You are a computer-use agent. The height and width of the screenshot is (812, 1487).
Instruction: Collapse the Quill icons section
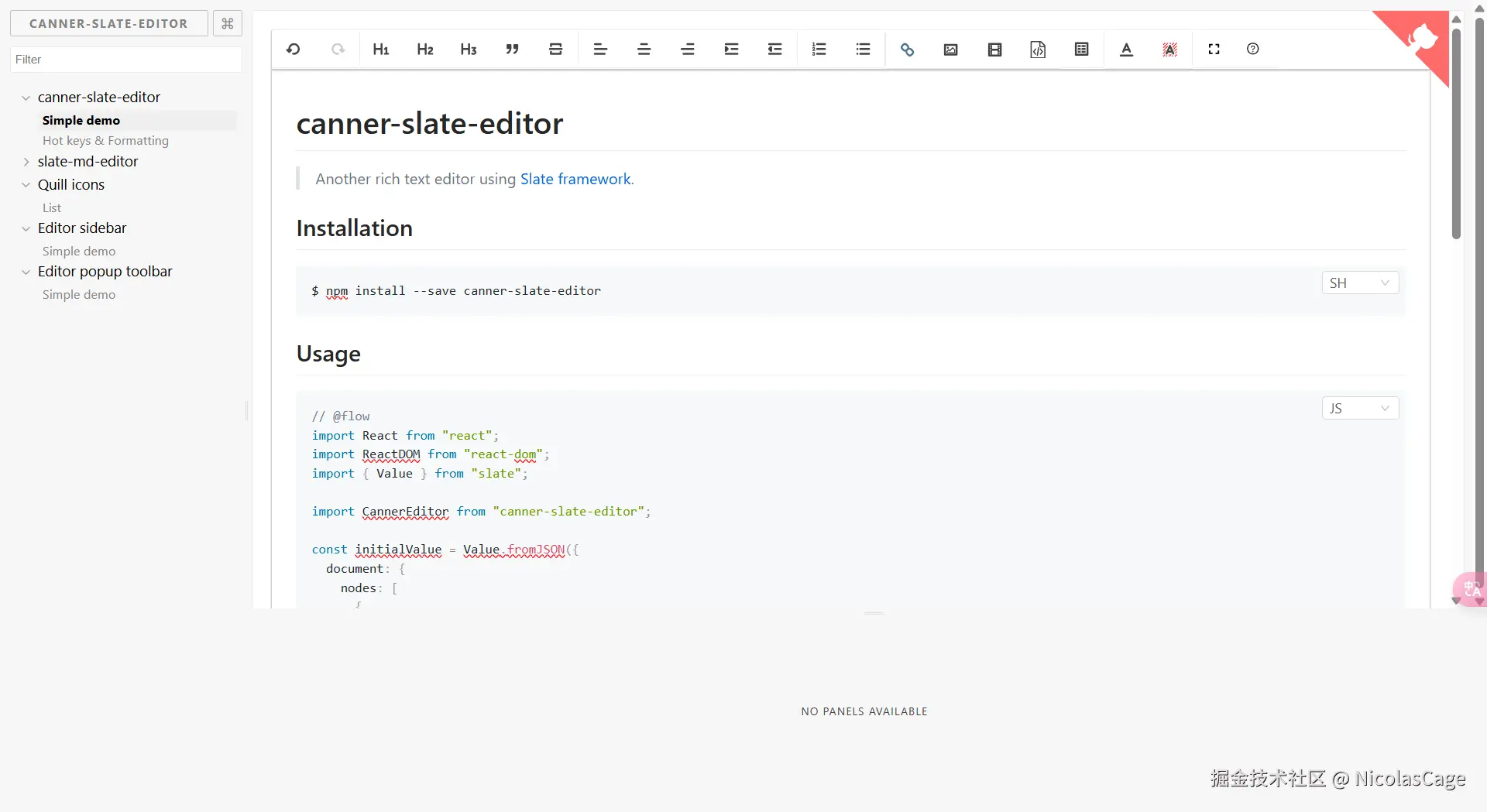pyautogui.click(x=26, y=185)
